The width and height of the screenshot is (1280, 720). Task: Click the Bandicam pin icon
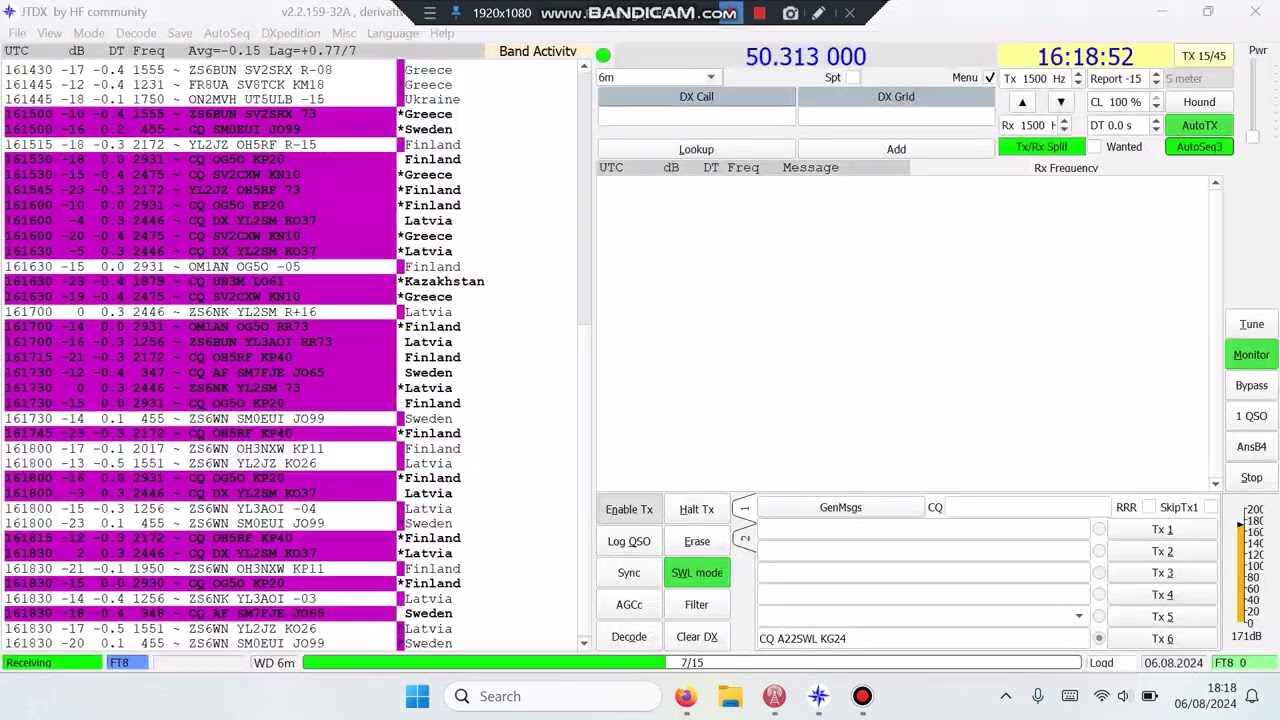tap(456, 13)
